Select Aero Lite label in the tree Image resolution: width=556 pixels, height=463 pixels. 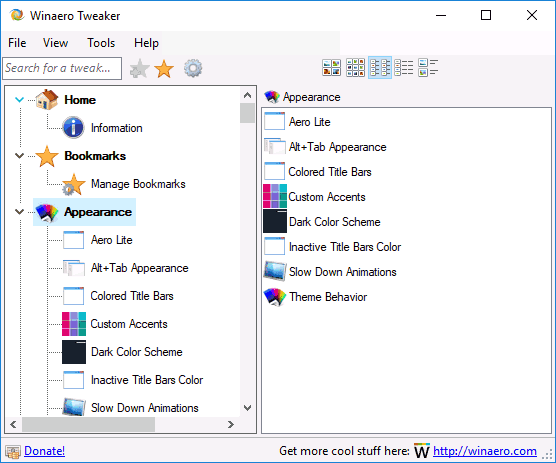[x=112, y=240]
